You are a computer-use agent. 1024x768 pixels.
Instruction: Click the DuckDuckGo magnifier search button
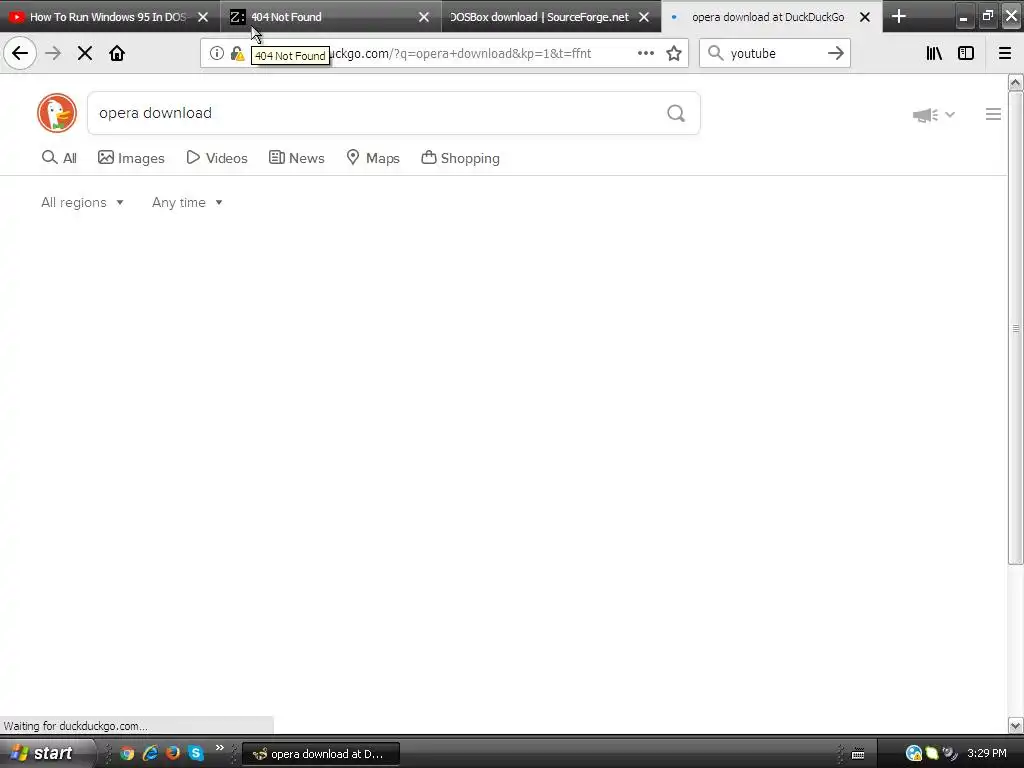(x=676, y=113)
